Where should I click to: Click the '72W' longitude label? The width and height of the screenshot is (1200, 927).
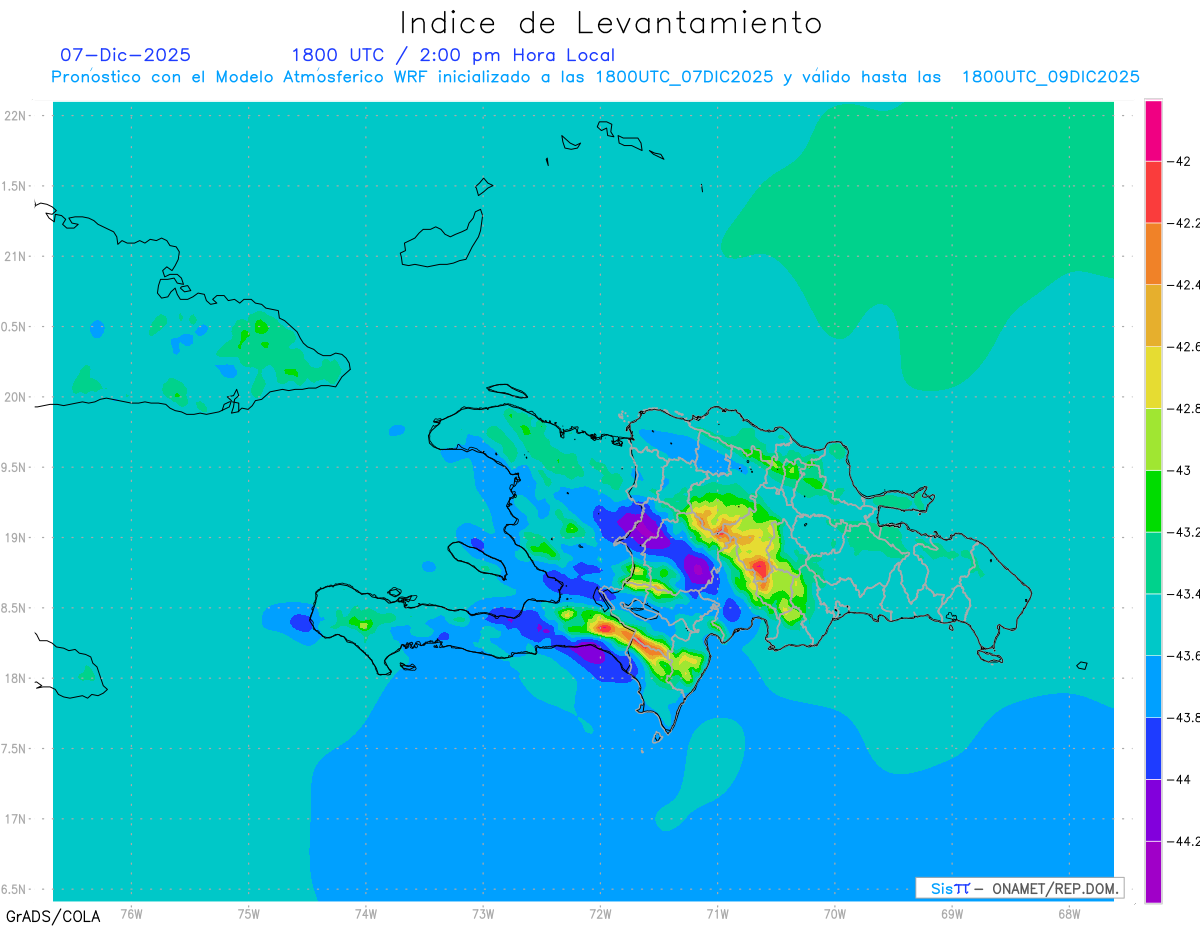(600, 912)
